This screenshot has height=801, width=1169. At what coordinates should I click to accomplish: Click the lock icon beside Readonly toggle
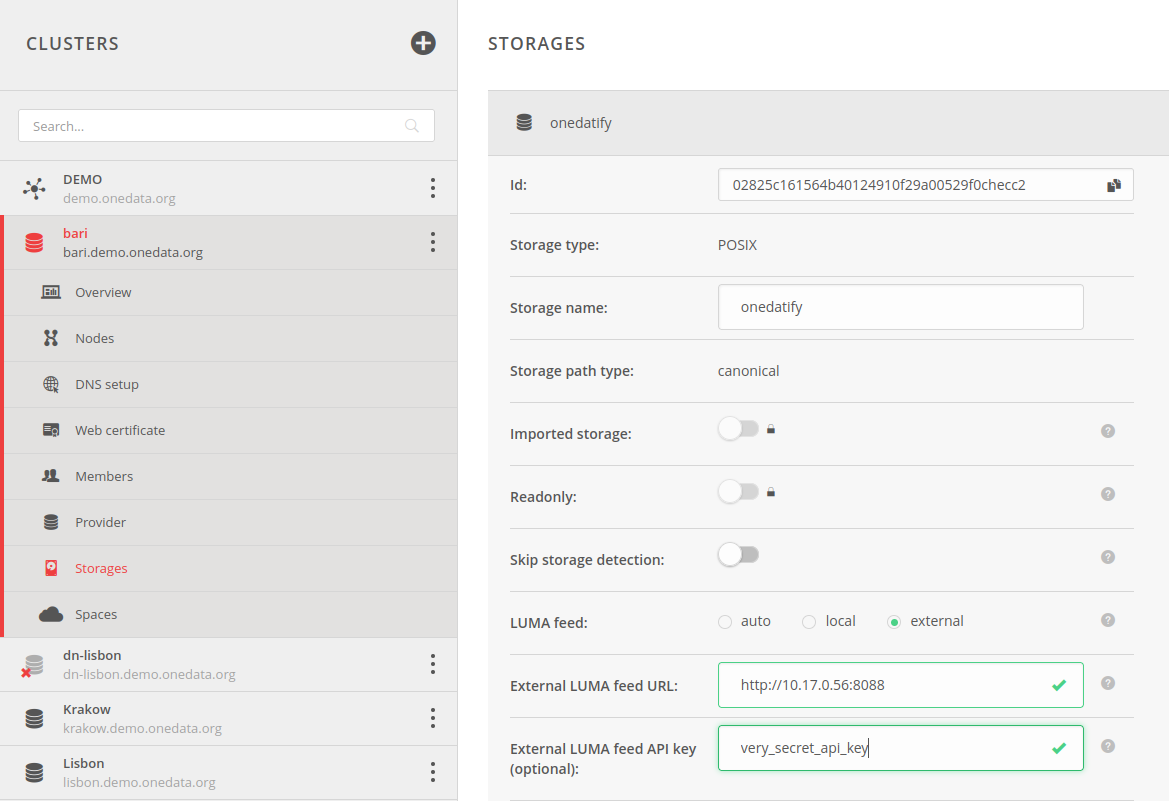[x=771, y=492]
